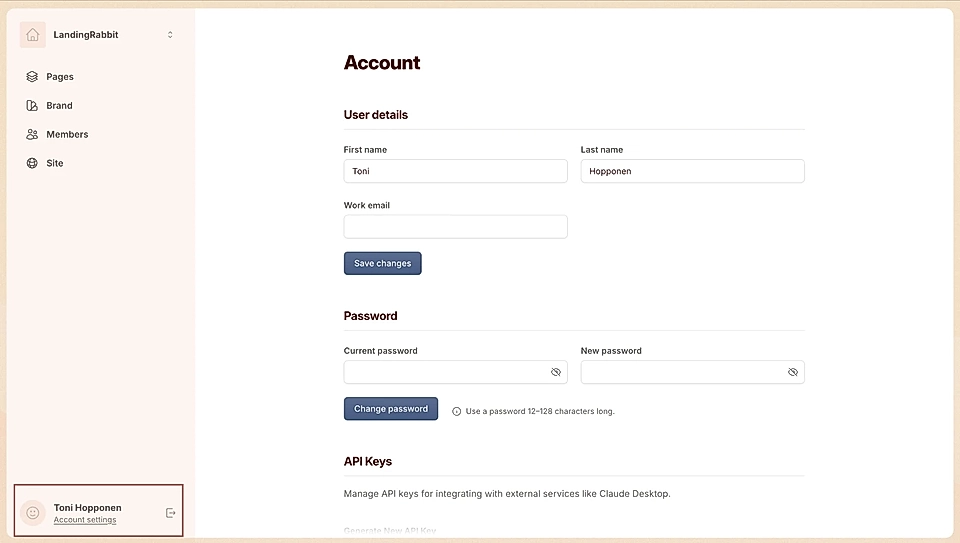Click the password hint info icon

[457, 411]
